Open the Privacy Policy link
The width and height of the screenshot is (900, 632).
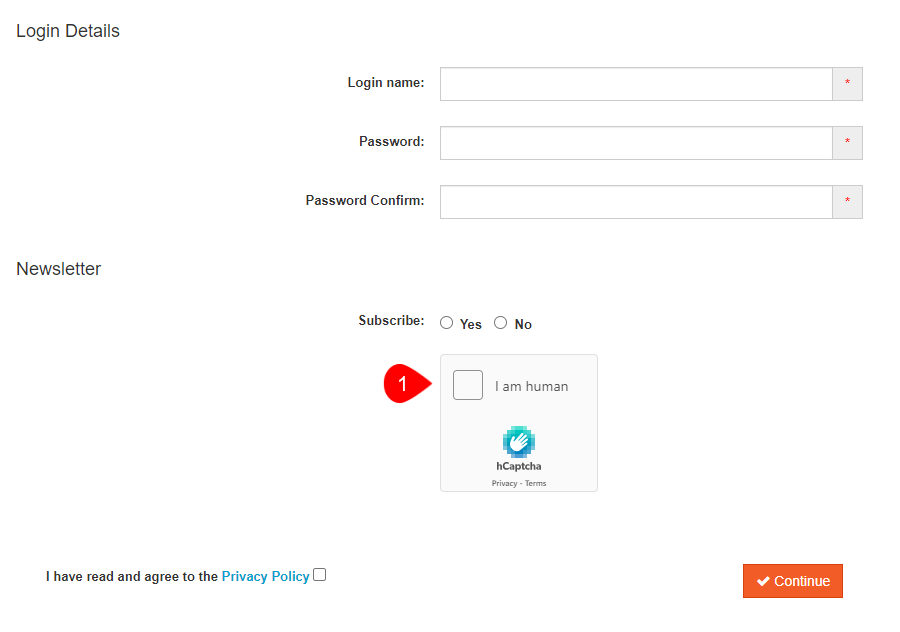[x=265, y=576]
